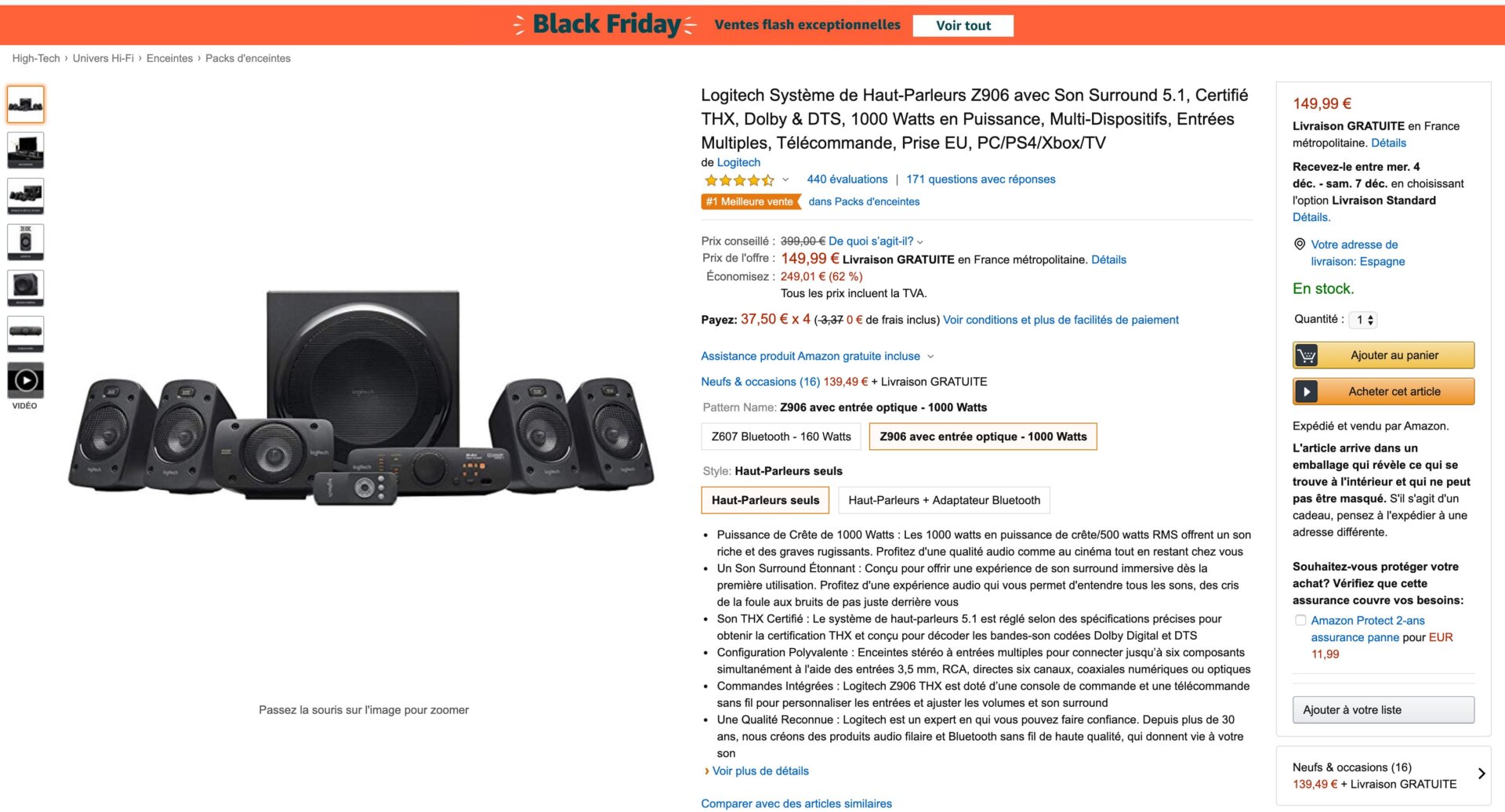Select Z607 Bluetooth - 160 Watts option

(x=781, y=437)
